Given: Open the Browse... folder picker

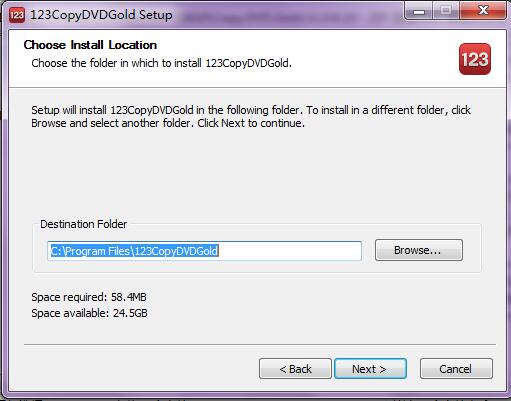Looking at the screenshot, I should (x=419, y=250).
